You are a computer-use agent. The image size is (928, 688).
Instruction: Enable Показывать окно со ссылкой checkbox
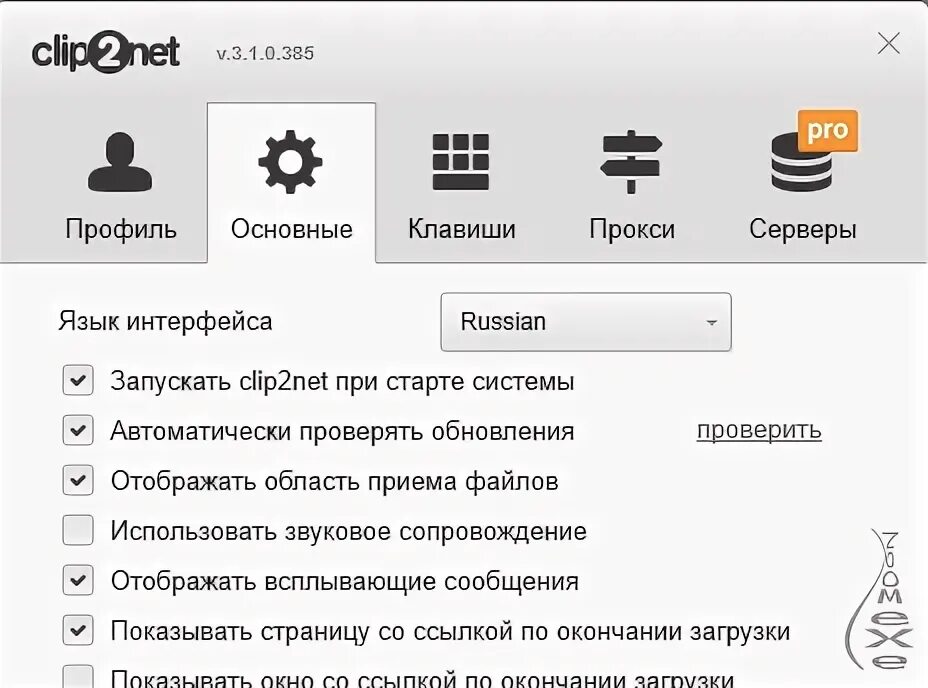pos(78,677)
